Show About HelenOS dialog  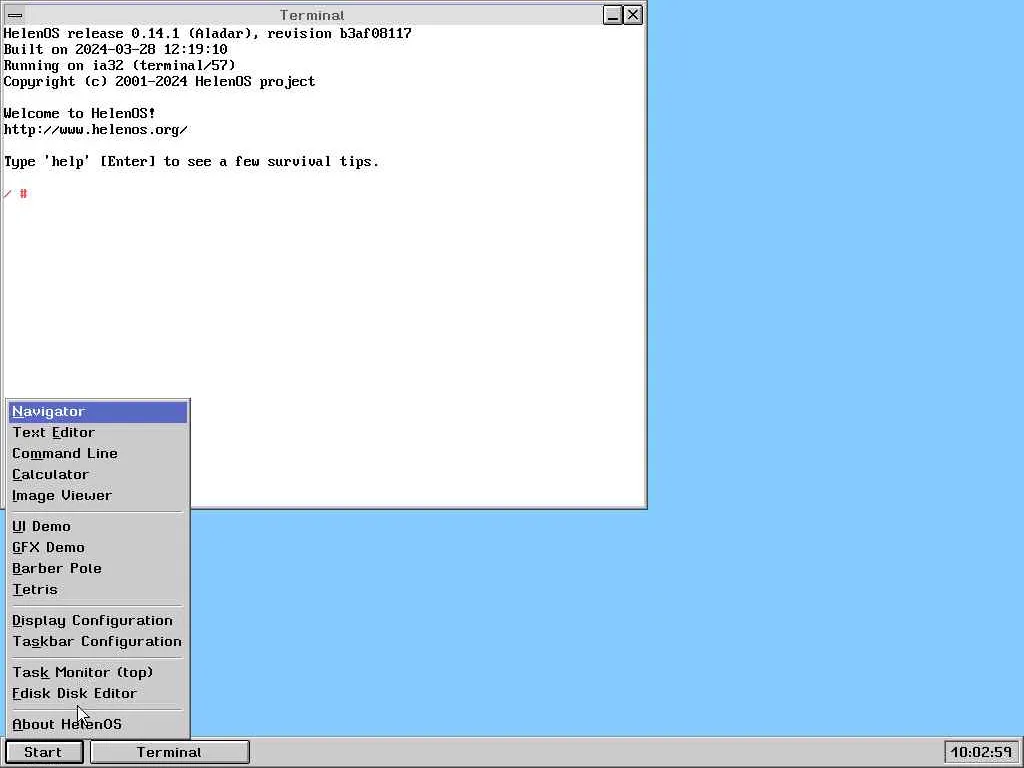point(98,724)
